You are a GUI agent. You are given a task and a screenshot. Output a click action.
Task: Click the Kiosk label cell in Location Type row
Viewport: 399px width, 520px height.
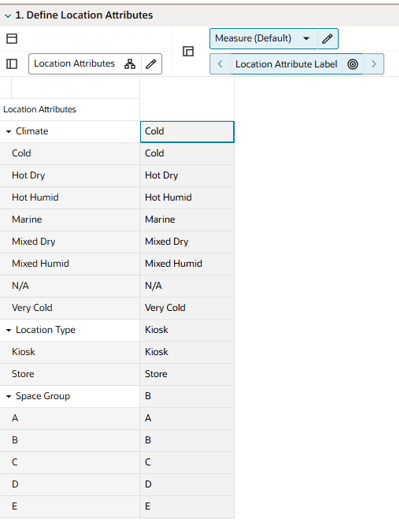click(x=187, y=330)
